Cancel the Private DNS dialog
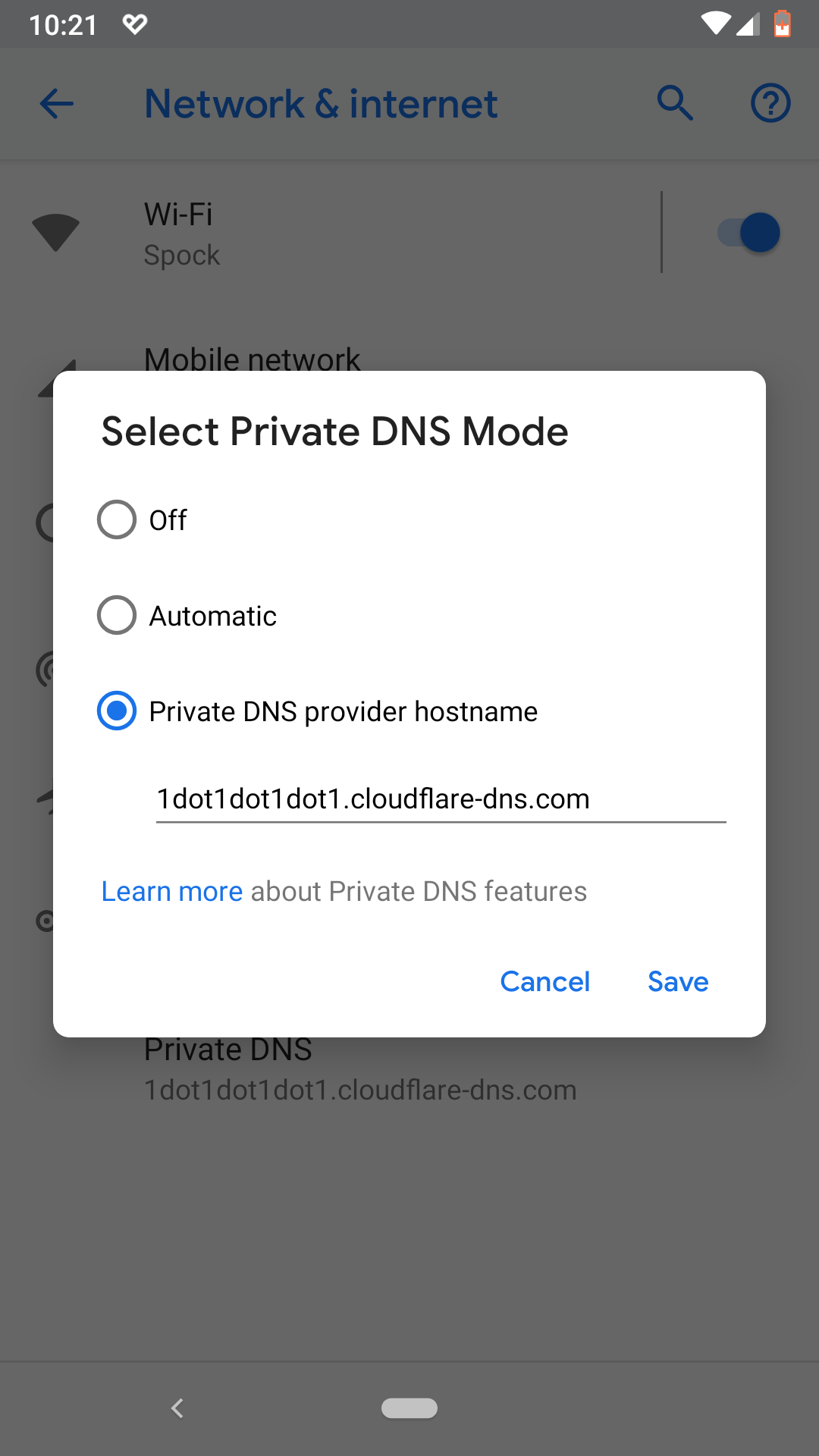 (x=545, y=981)
